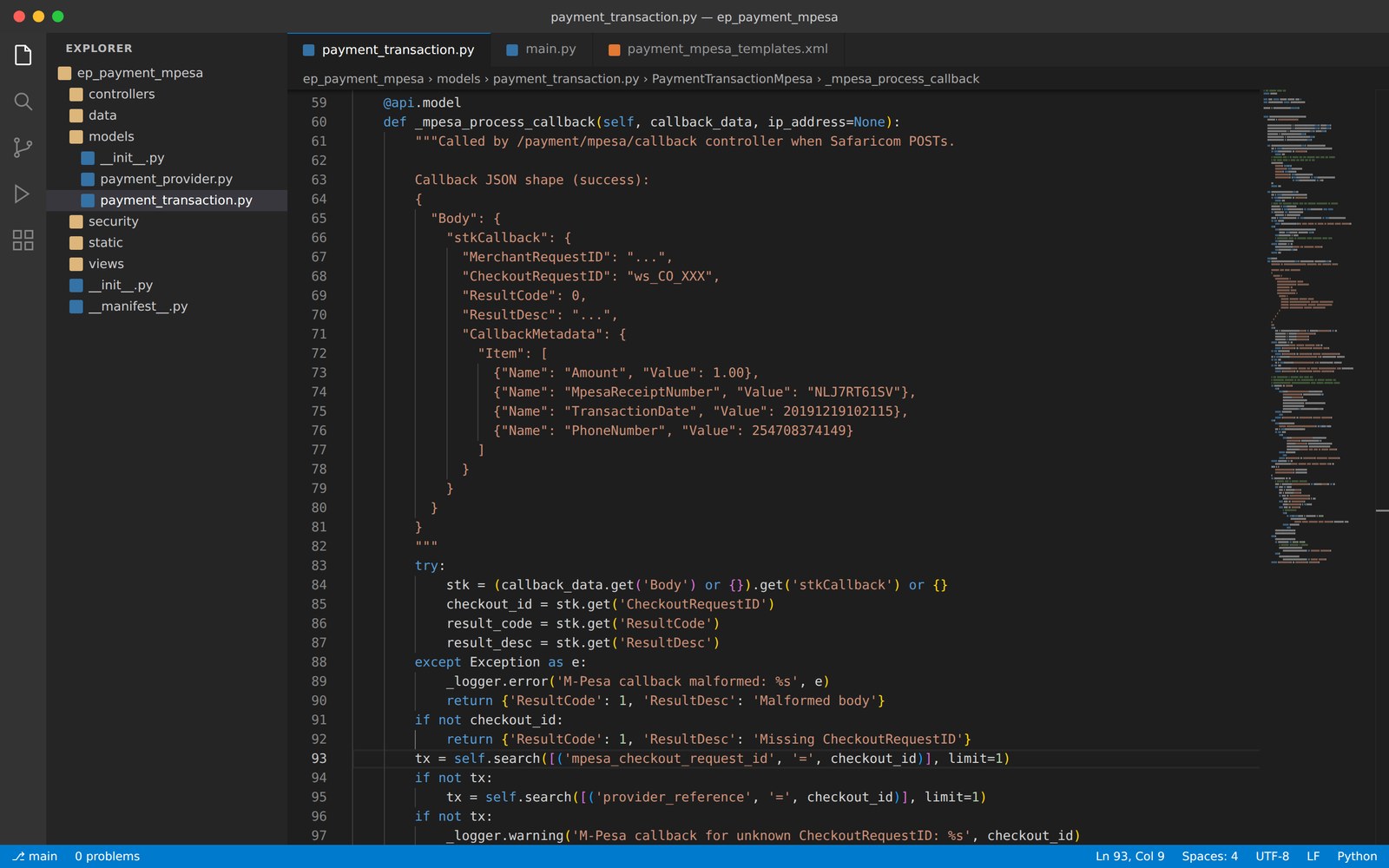This screenshot has height=868, width=1389.
Task: Click 'except Exception as e:' line
Action: coord(500,662)
